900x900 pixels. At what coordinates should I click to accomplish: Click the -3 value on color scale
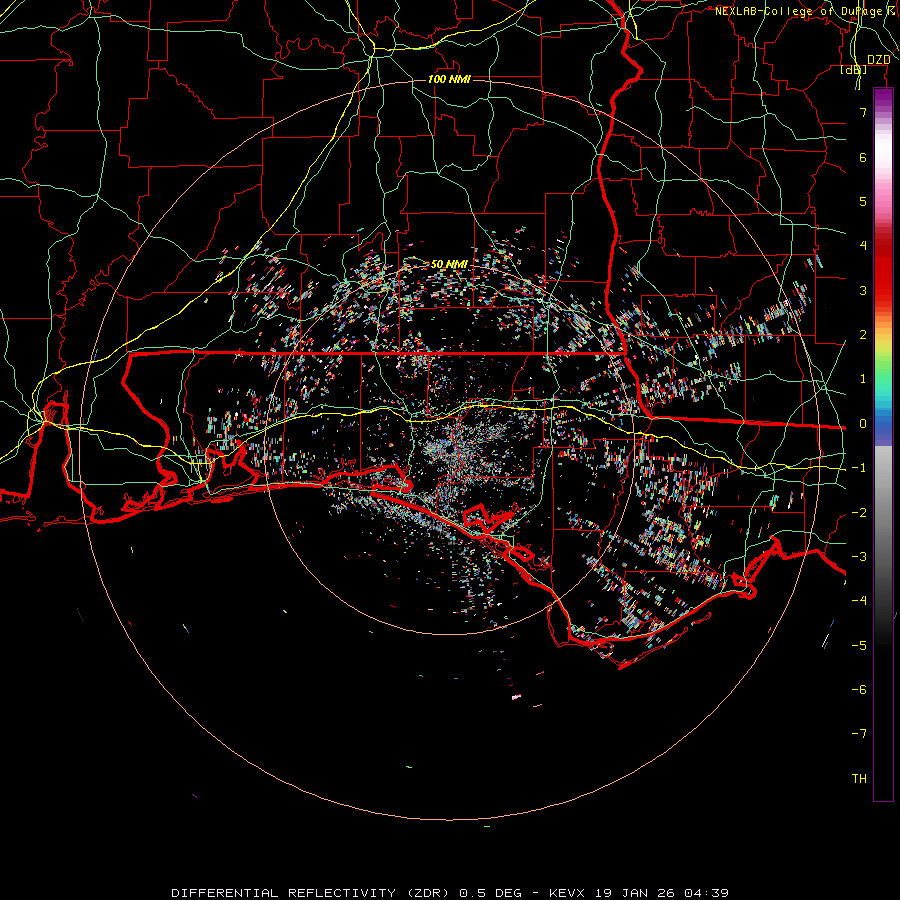click(859, 557)
